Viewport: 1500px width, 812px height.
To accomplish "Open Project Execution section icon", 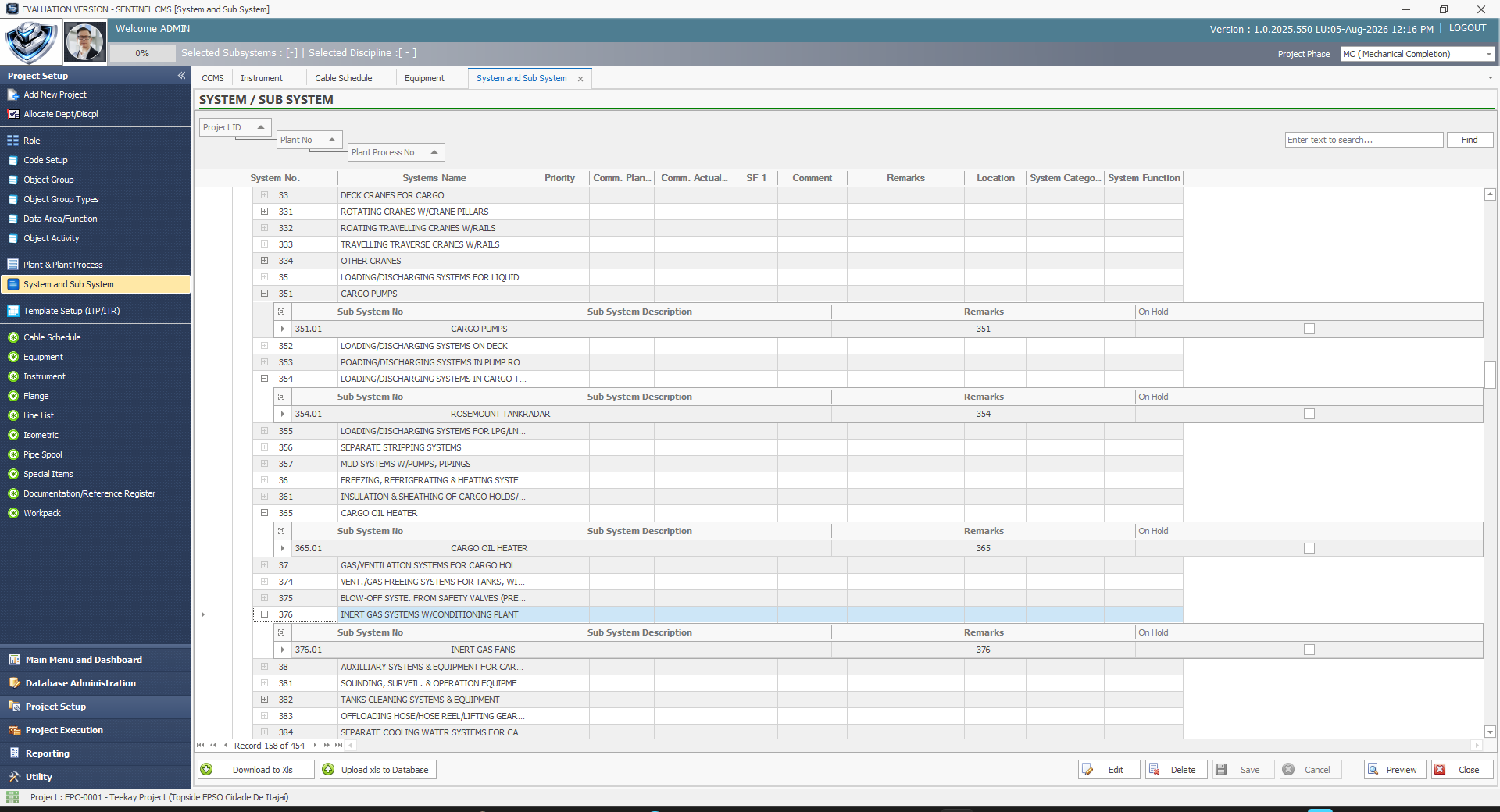I will (14, 730).
